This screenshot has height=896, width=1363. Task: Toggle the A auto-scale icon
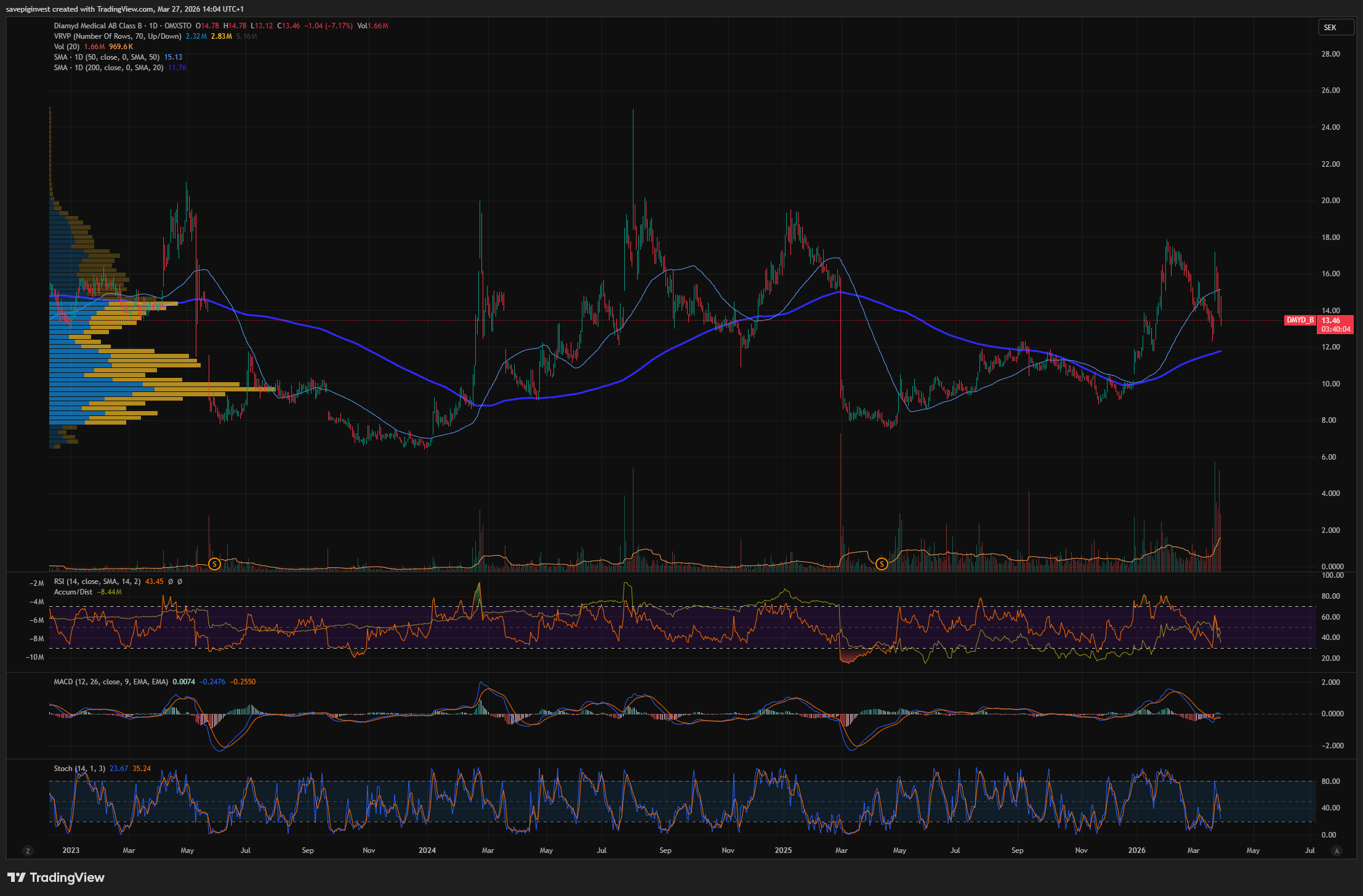[x=1336, y=850]
